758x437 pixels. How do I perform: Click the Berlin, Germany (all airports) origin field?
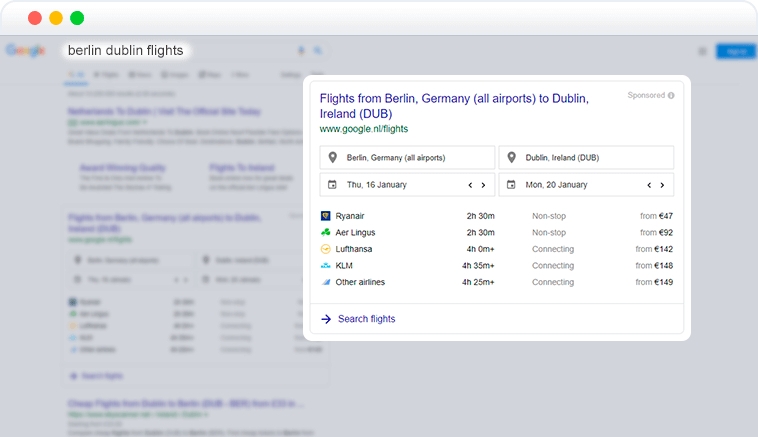pos(407,158)
